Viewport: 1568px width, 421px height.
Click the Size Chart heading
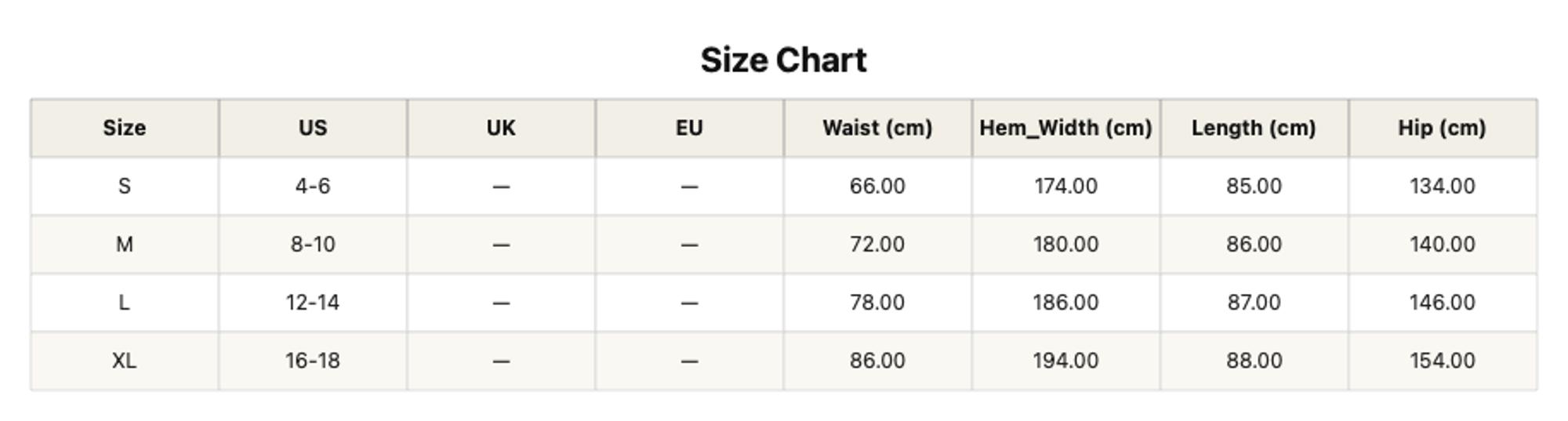point(783,60)
